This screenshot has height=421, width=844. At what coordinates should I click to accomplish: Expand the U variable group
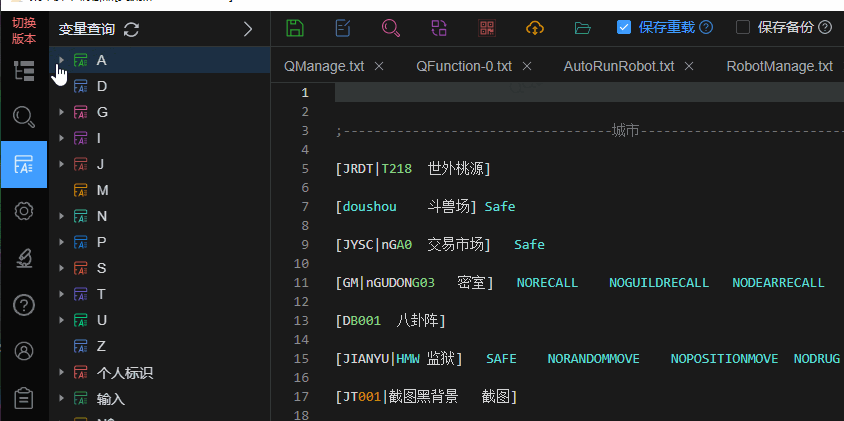pos(61,320)
